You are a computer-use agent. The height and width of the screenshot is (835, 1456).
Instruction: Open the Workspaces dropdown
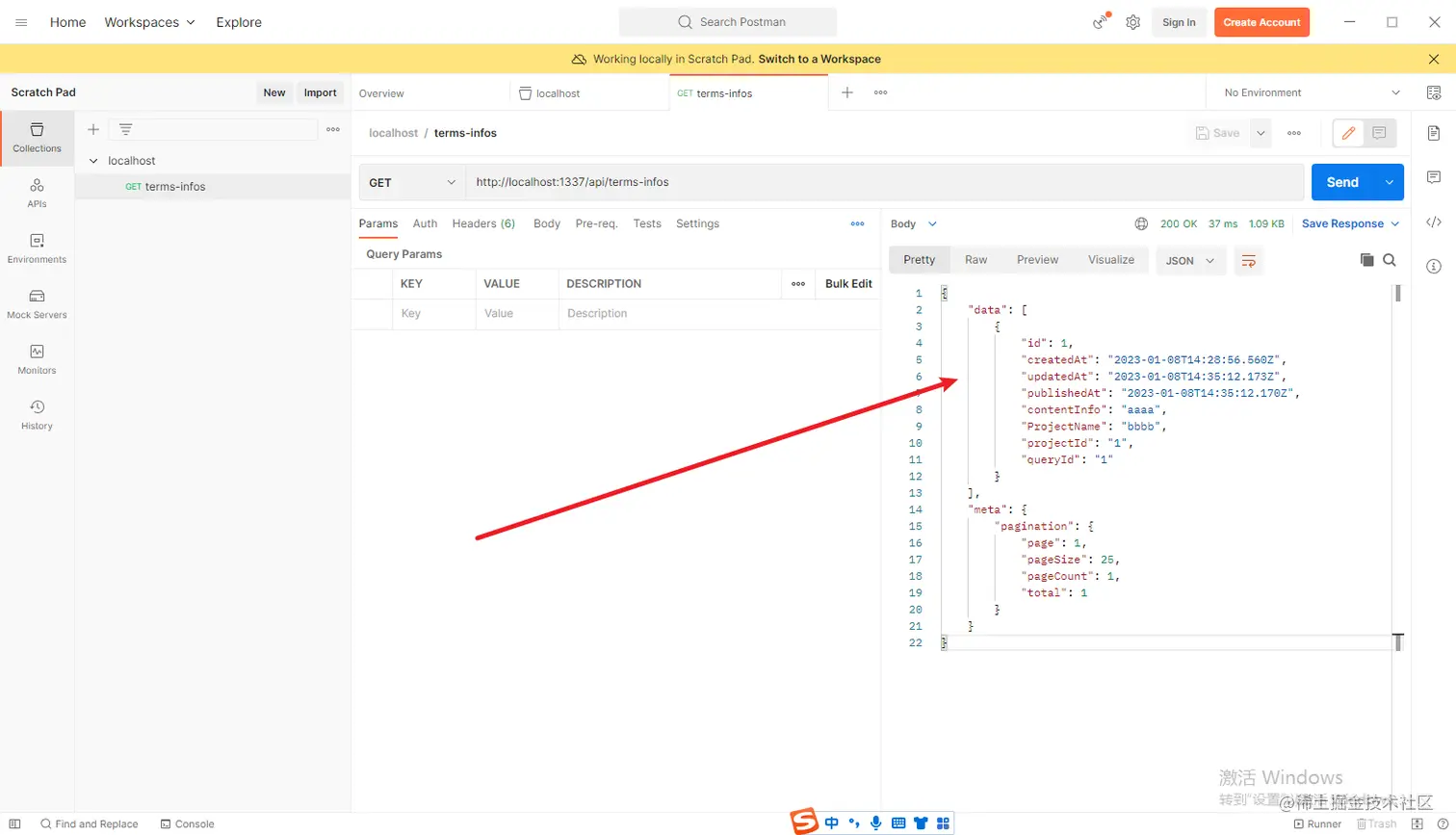click(x=150, y=22)
